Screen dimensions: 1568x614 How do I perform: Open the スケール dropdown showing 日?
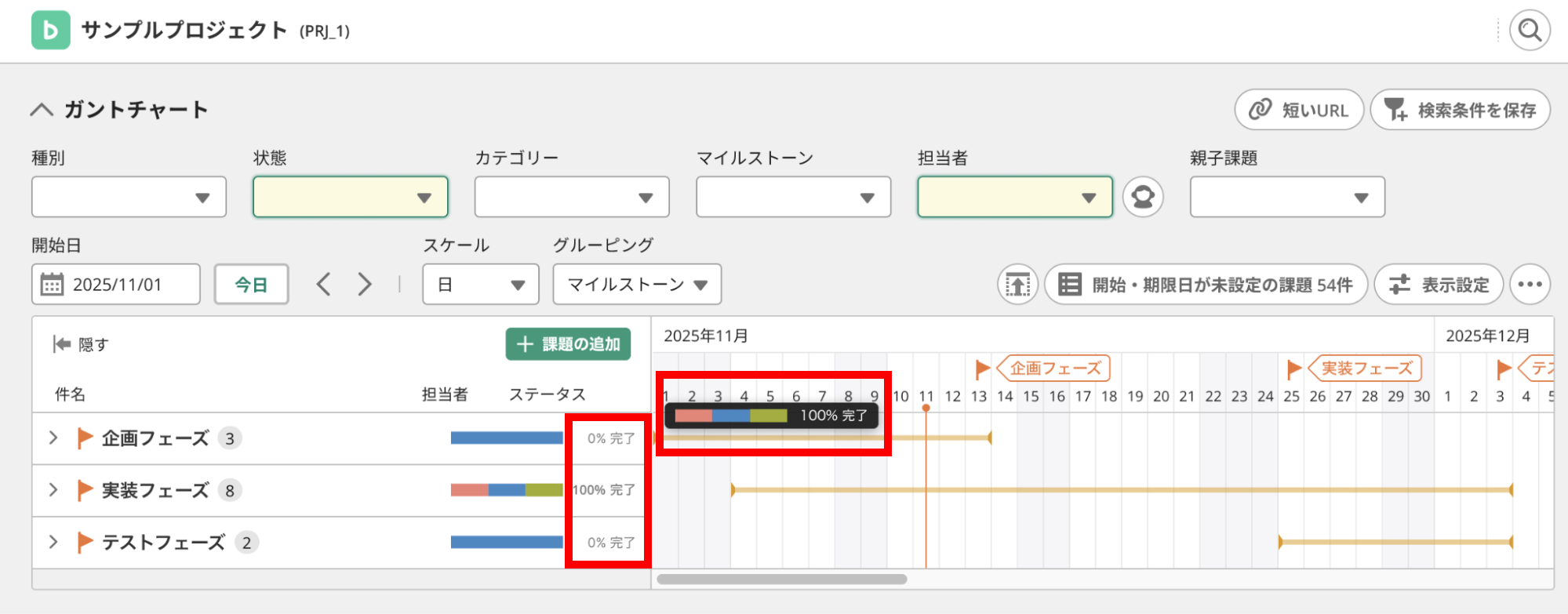click(x=481, y=284)
